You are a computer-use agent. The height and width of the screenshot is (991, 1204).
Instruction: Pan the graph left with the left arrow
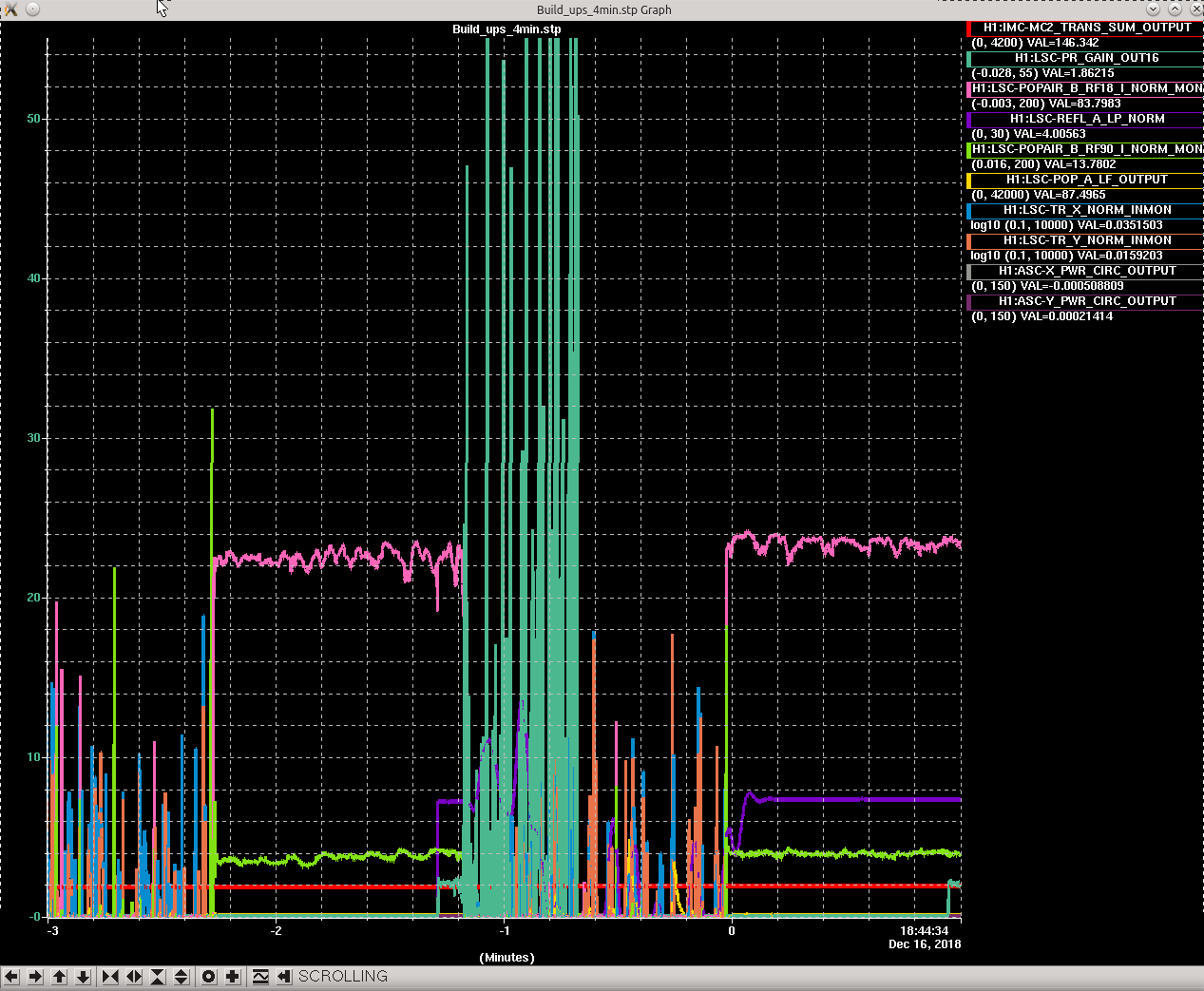point(11,977)
